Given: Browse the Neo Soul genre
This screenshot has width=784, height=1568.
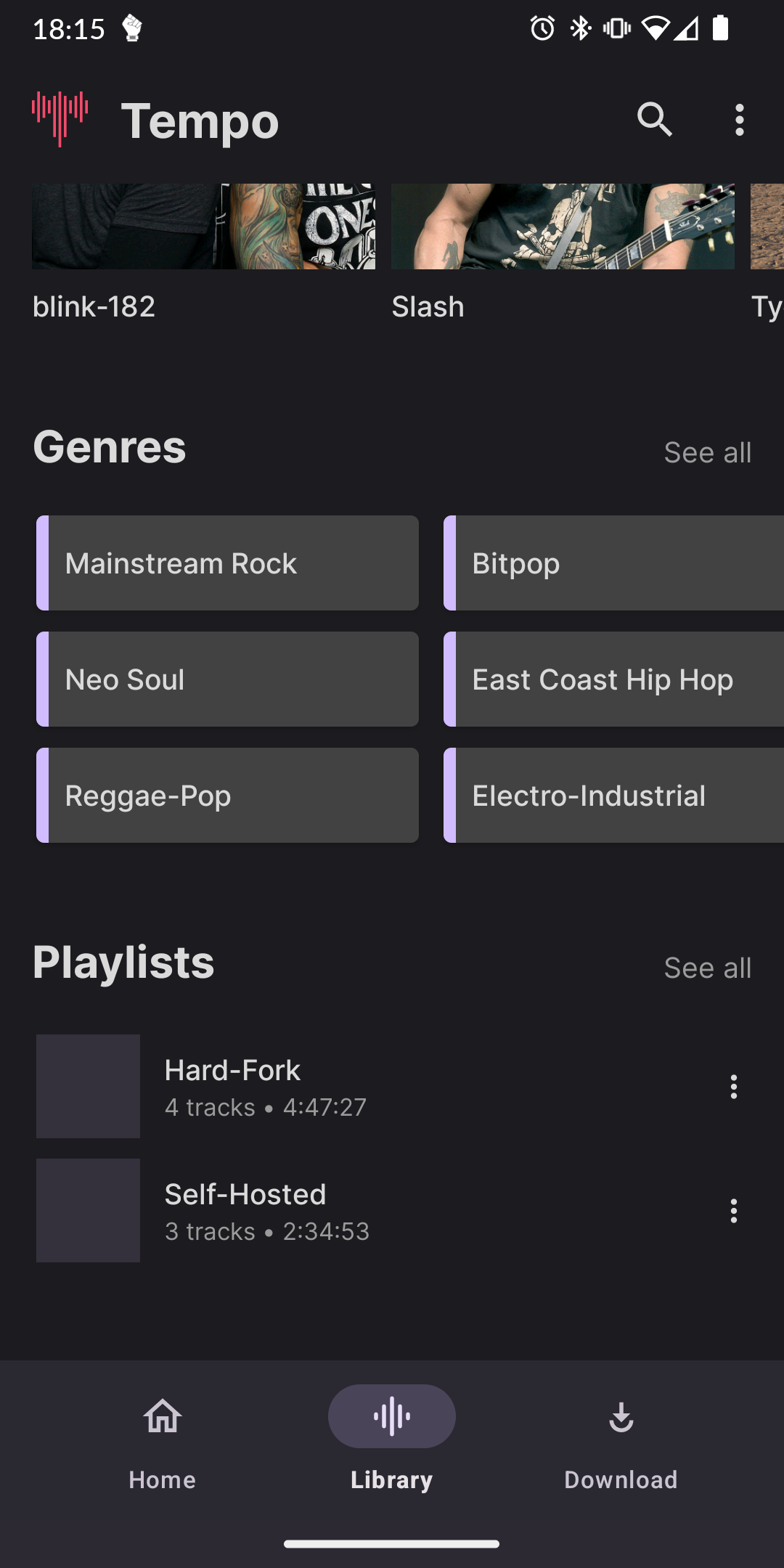Looking at the screenshot, I should click(x=228, y=679).
